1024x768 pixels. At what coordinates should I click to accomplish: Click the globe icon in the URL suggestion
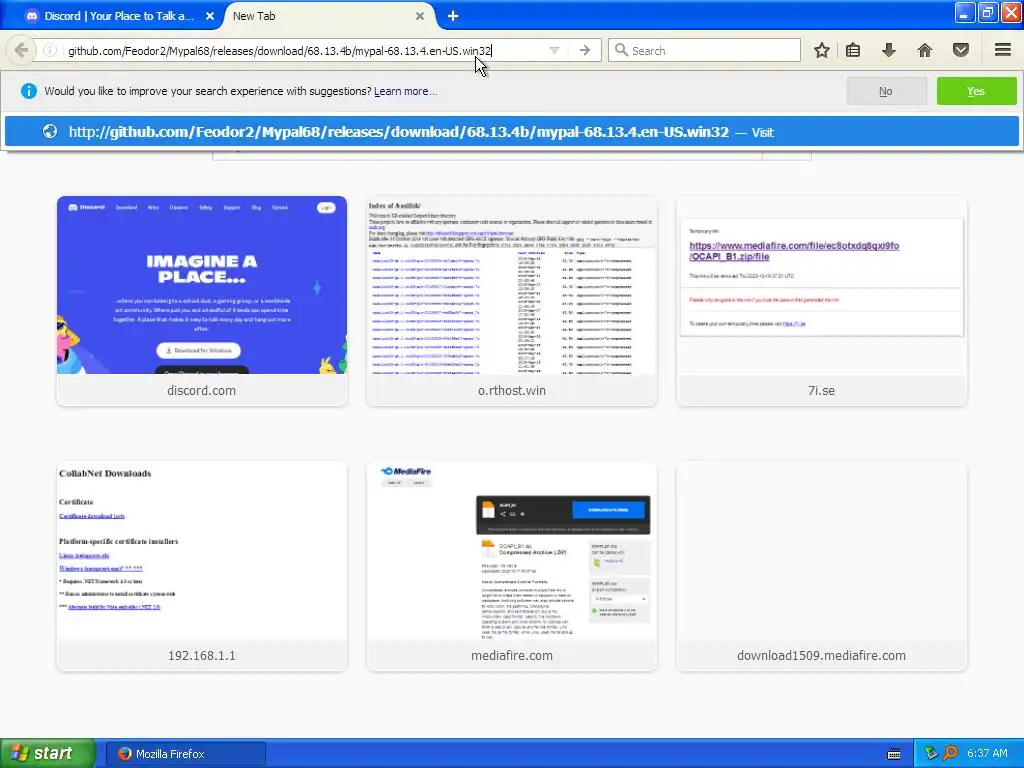(50, 132)
